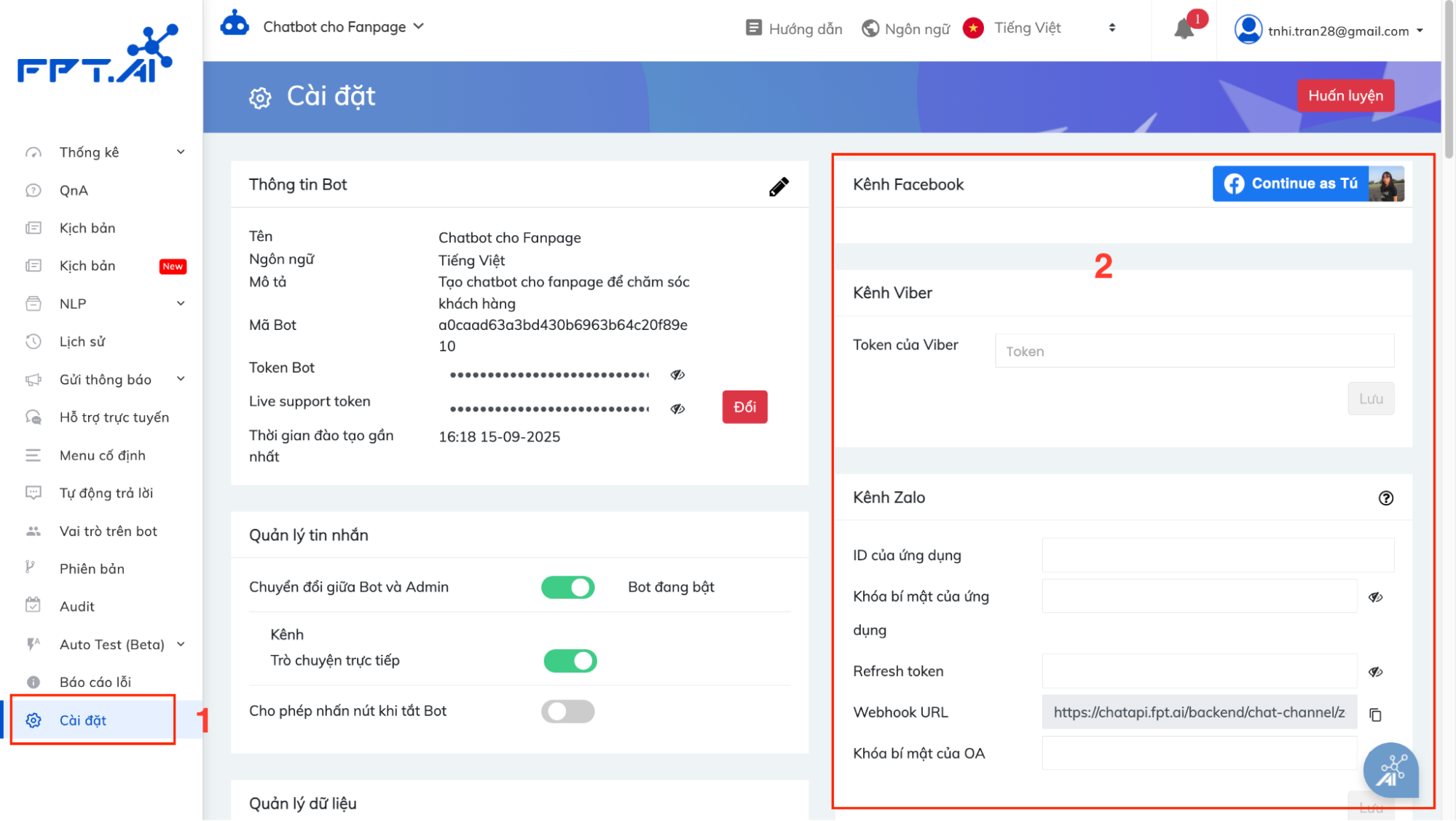The image size is (1456, 821).
Task: Reveal Token Bot with eye icon
Action: (x=677, y=374)
